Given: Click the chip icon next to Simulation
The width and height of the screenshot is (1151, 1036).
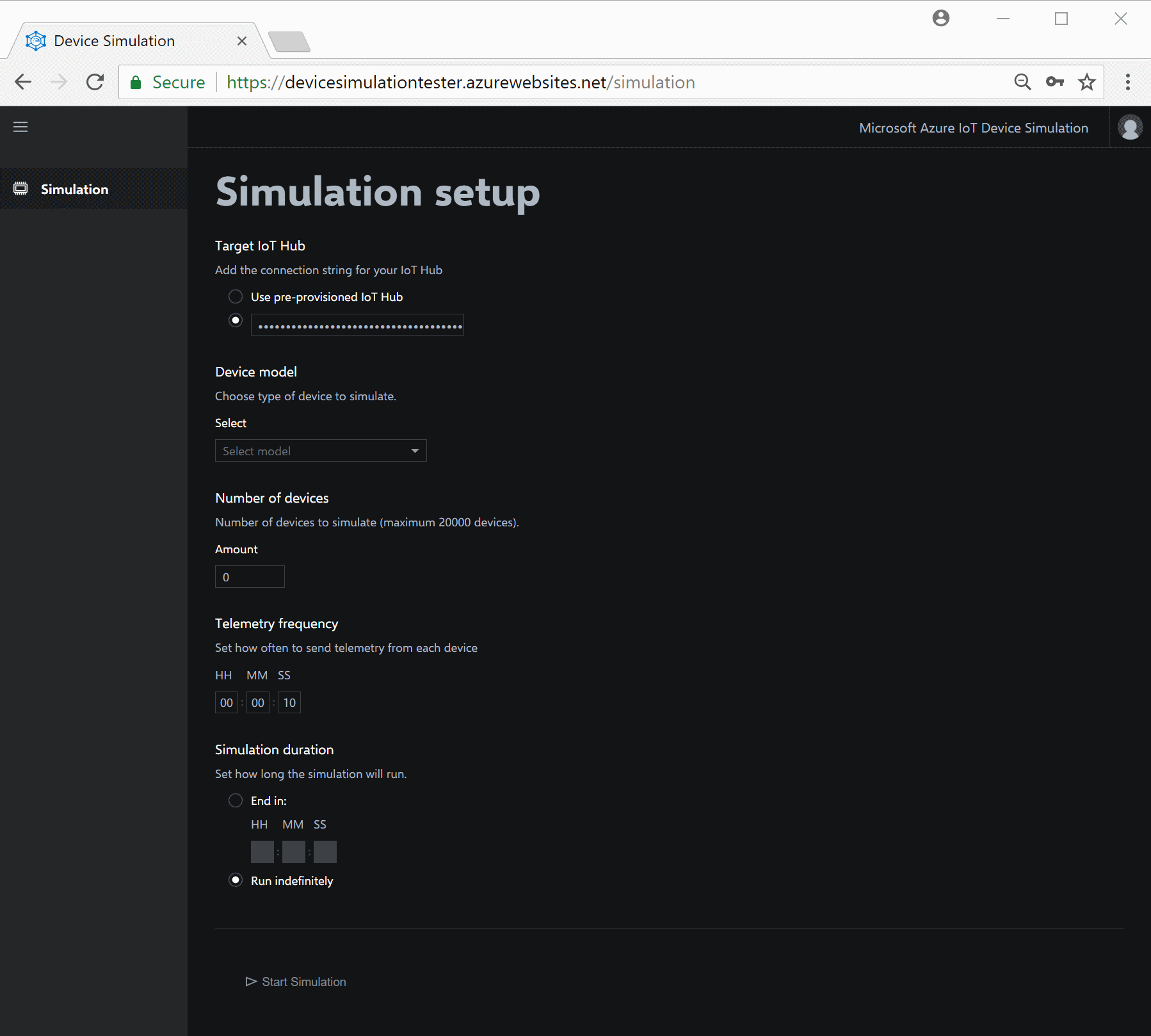Looking at the screenshot, I should pos(21,188).
